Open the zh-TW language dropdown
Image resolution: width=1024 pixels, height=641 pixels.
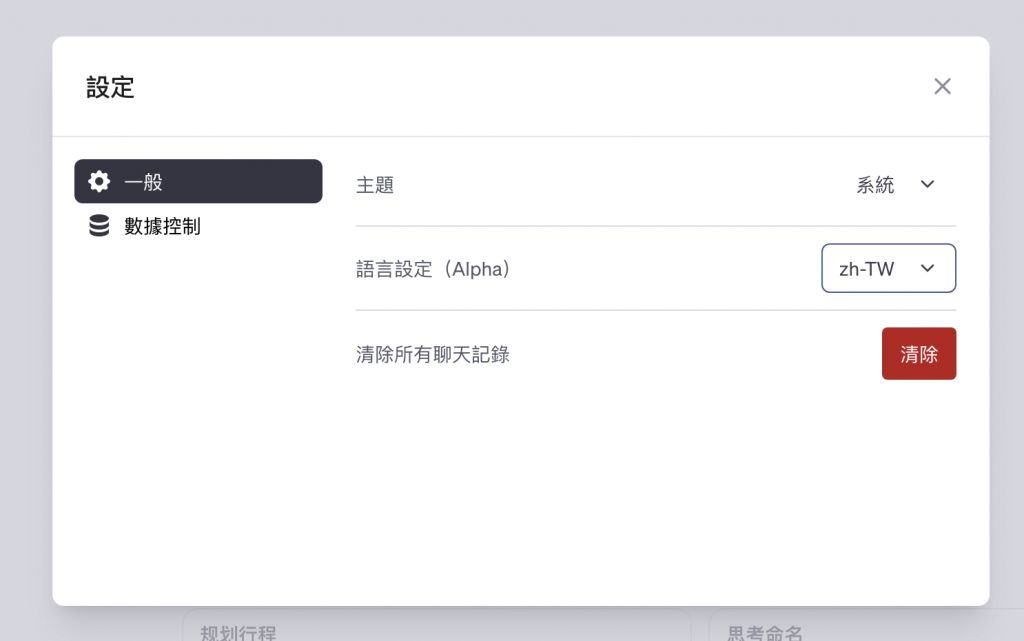pos(888,268)
